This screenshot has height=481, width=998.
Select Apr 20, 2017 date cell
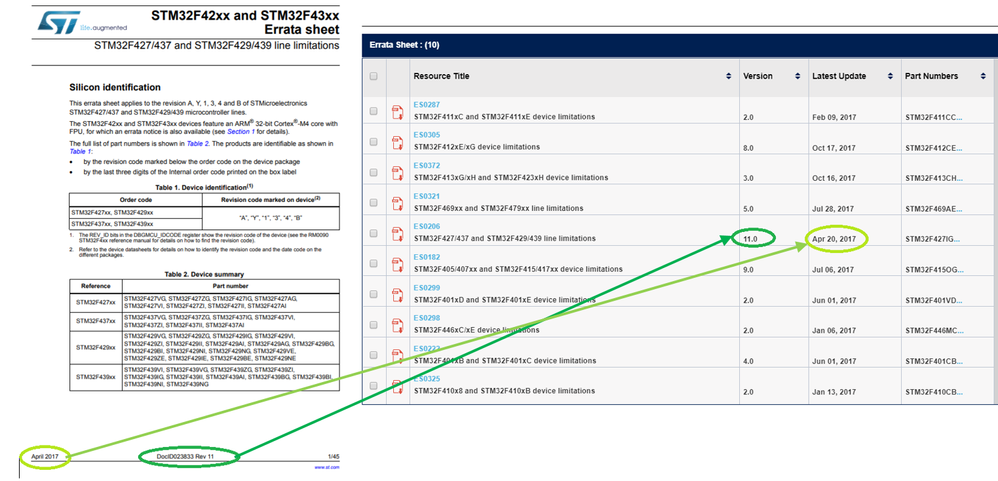click(834, 239)
